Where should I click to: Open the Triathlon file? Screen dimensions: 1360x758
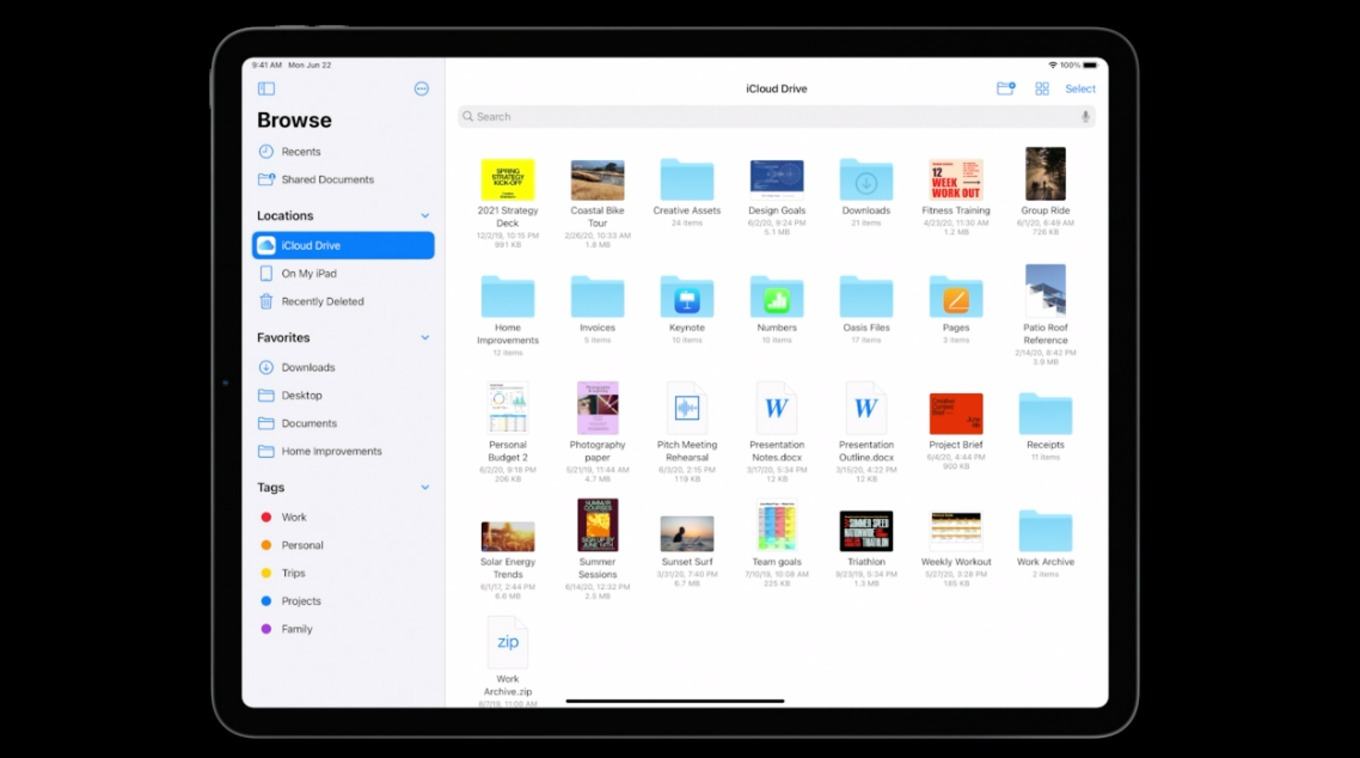(x=866, y=531)
